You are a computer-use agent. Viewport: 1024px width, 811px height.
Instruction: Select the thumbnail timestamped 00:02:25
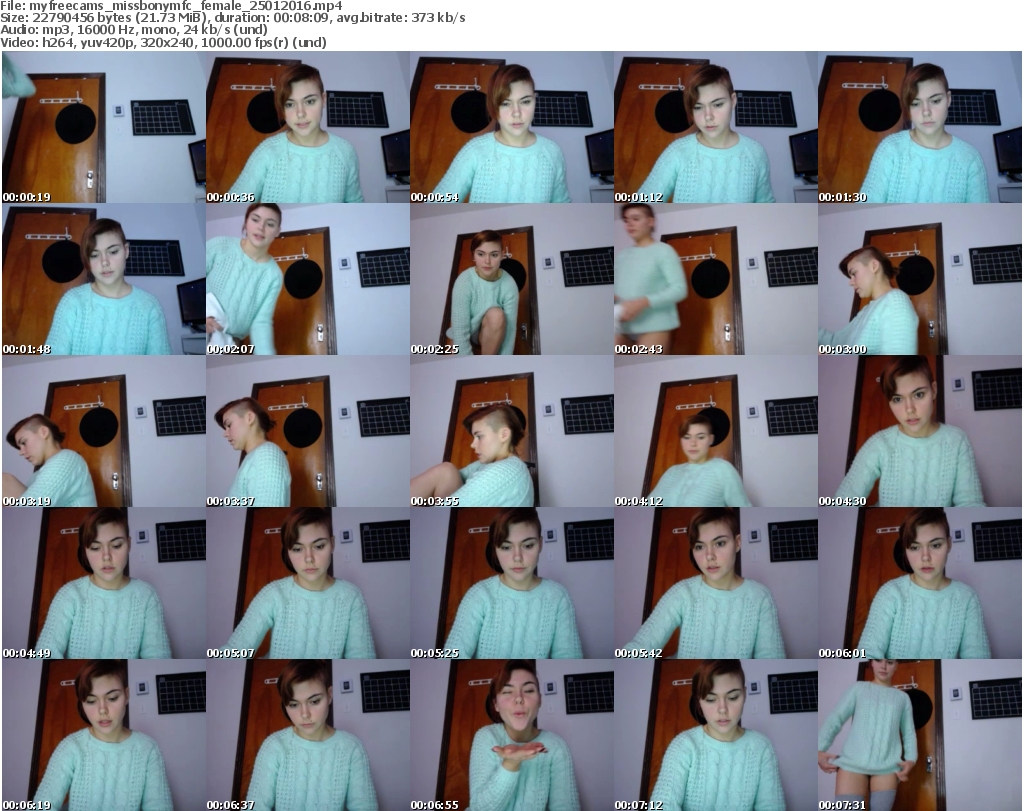511,279
